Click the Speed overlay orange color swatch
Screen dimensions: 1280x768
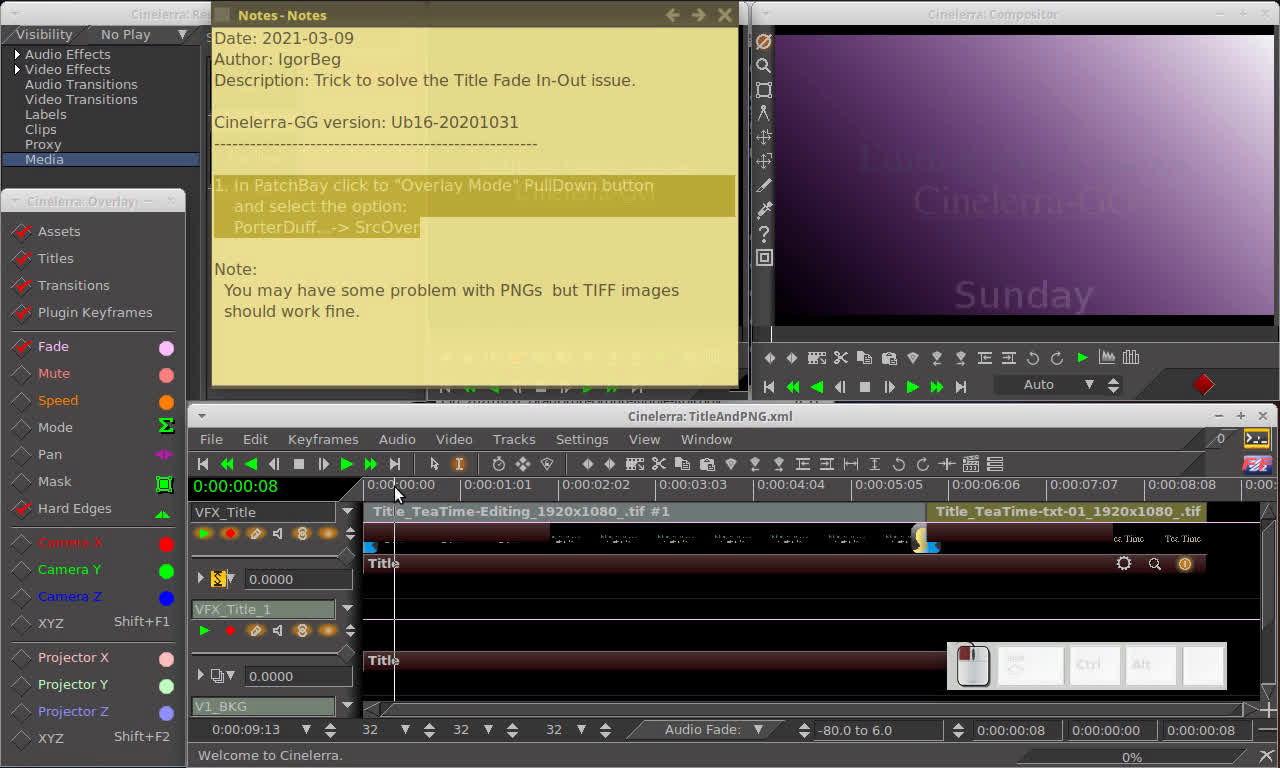tap(166, 402)
